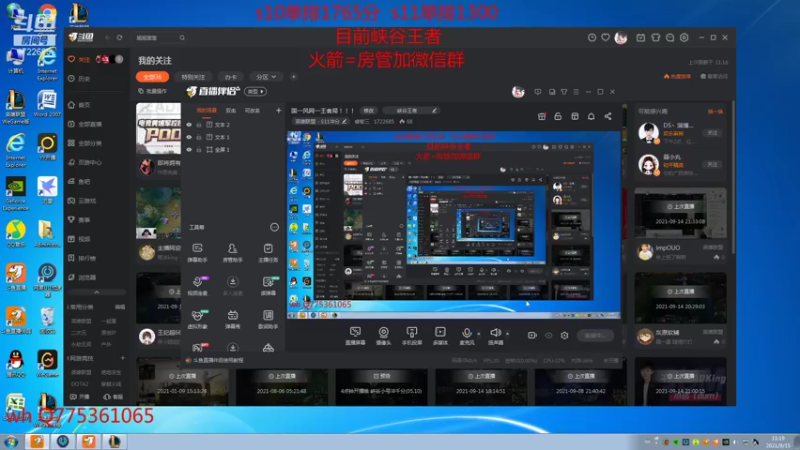This screenshot has height=450, width=800.
Task: Follow DS streamer with 关注 button
Action: pyautogui.click(x=712, y=133)
